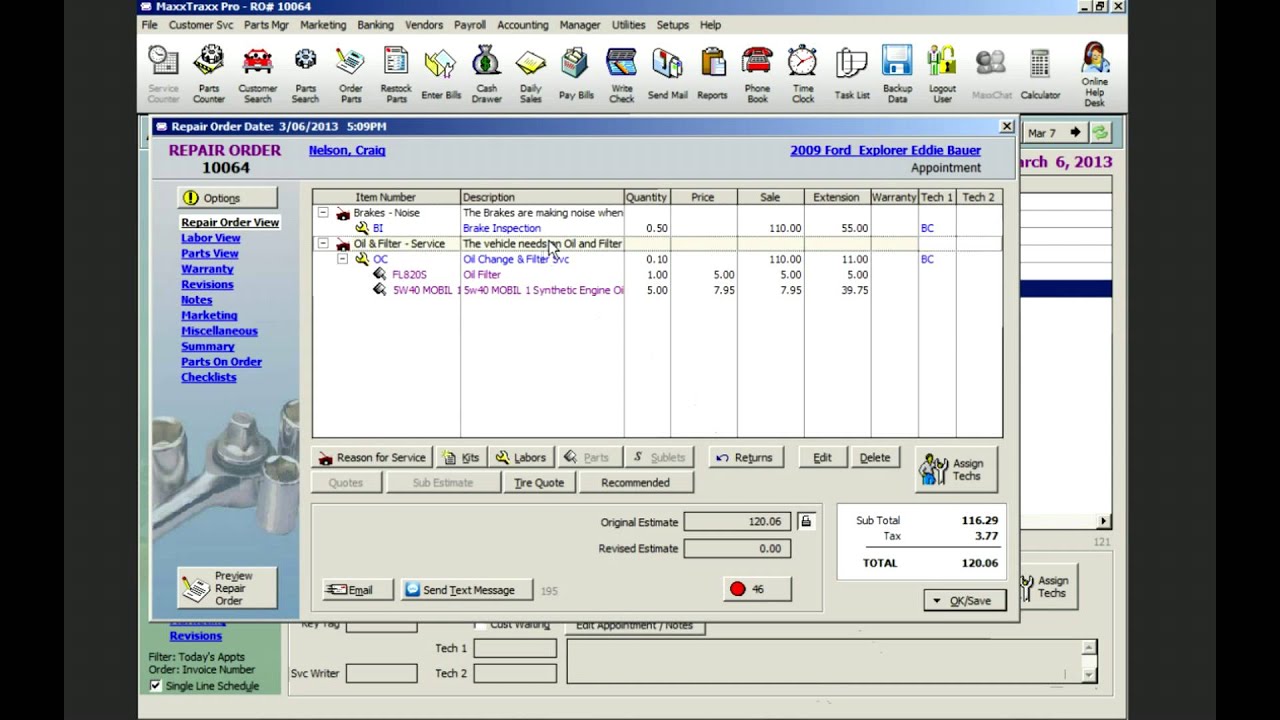Click the Mar 7 next-day arrow
This screenshot has height=720, width=1280.
point(1075,132)
